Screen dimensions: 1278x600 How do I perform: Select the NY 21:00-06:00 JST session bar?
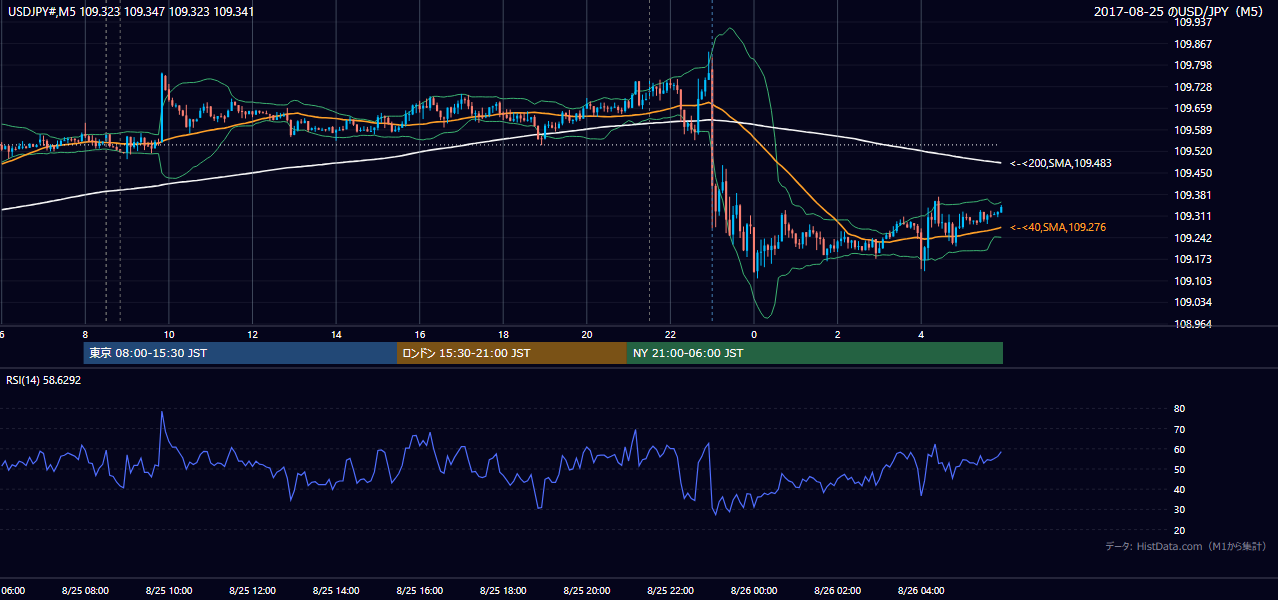pos(815,353)
